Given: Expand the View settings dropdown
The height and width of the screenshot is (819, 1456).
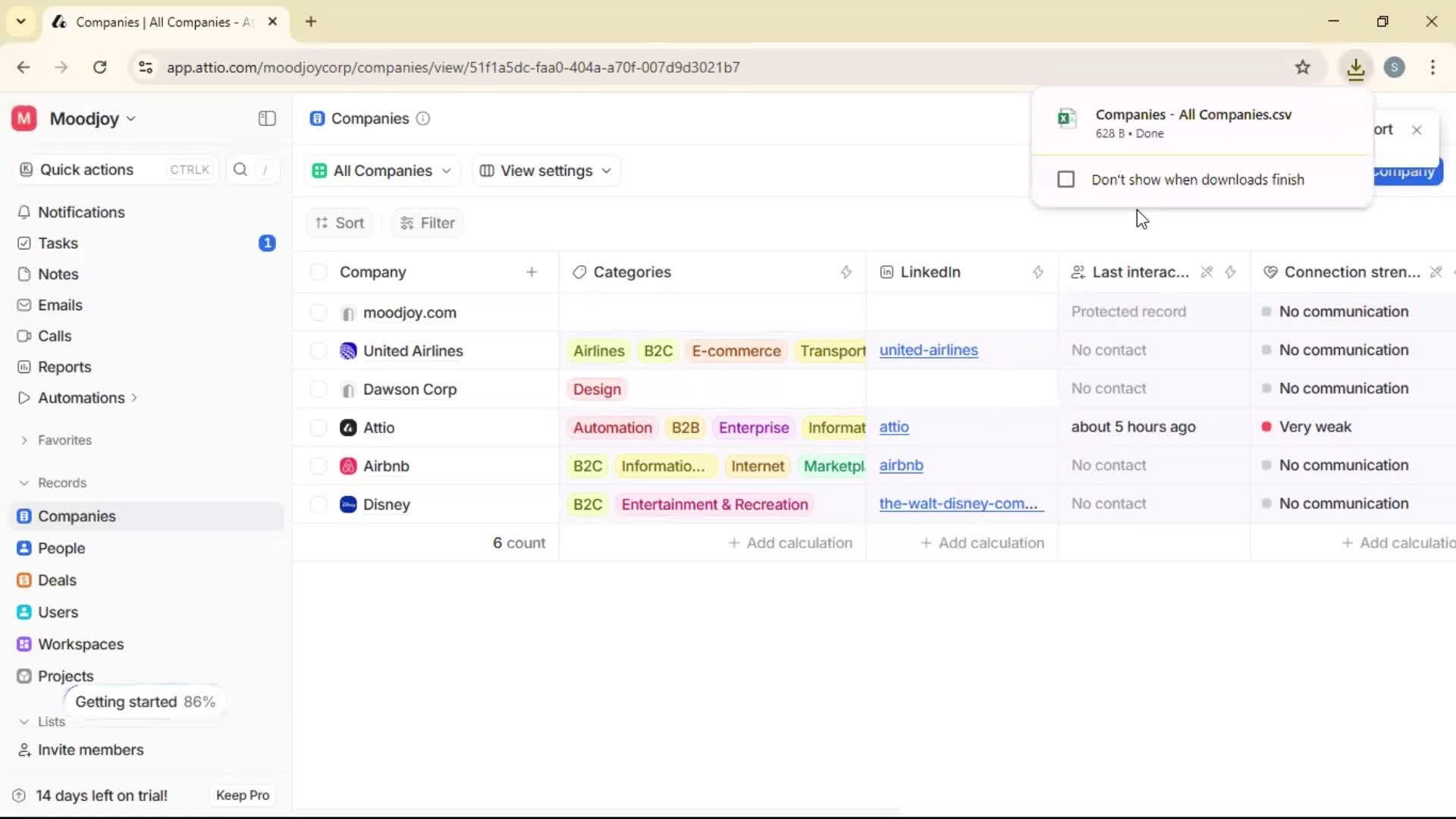Looking at the screenshot, I should pos(545,171).
